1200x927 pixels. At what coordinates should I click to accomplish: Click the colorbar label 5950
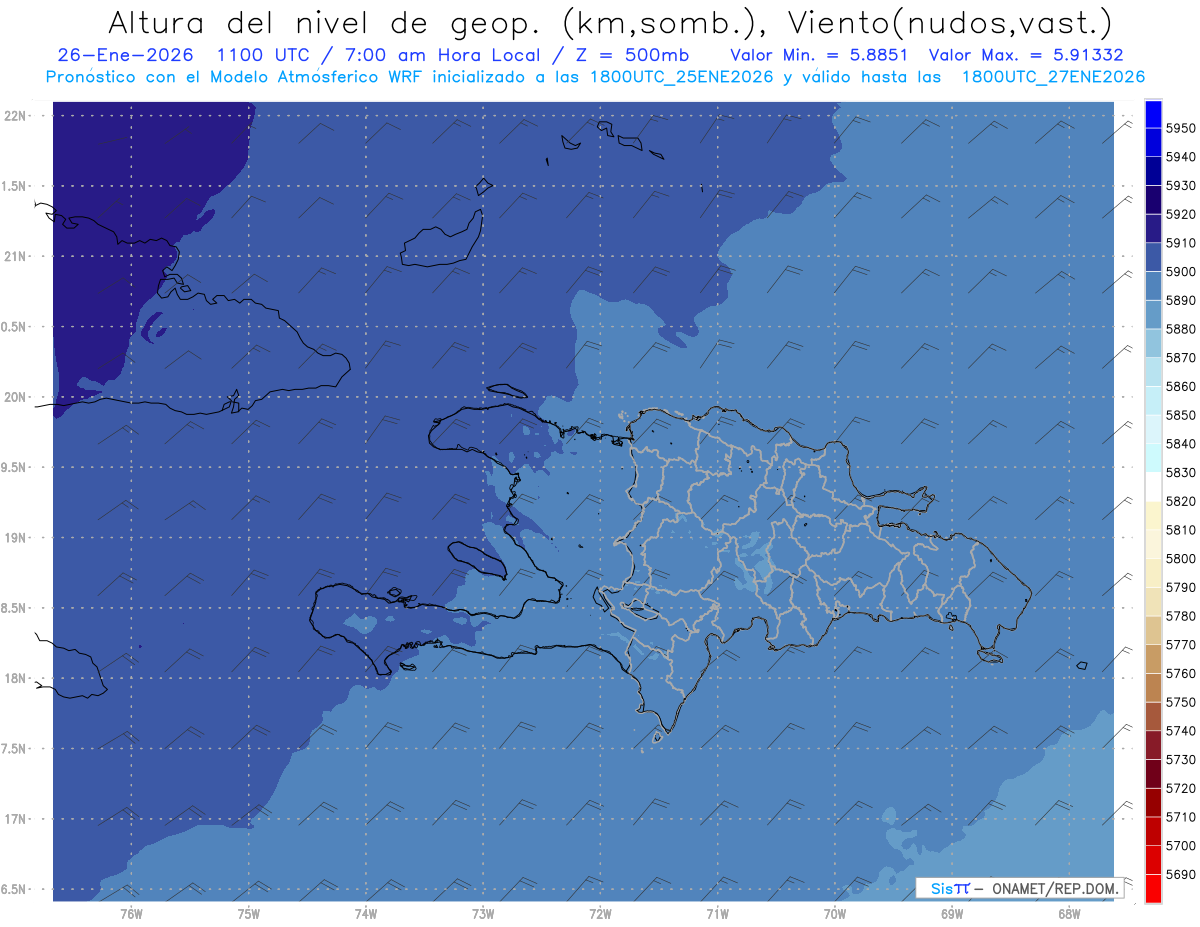pyautogui.click(x=1180, y=128)
